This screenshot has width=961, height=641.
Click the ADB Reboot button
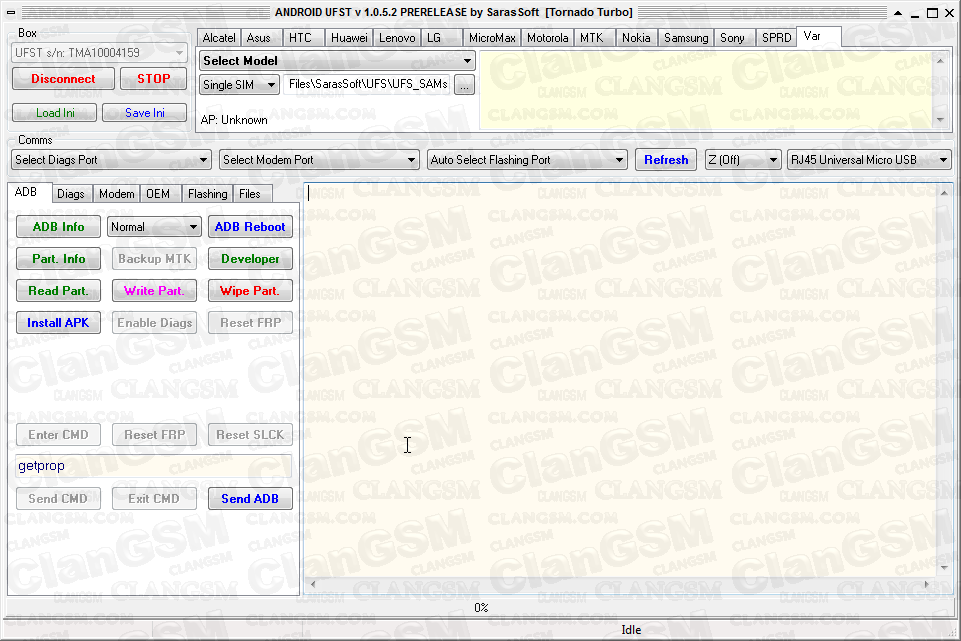[250, 227]
